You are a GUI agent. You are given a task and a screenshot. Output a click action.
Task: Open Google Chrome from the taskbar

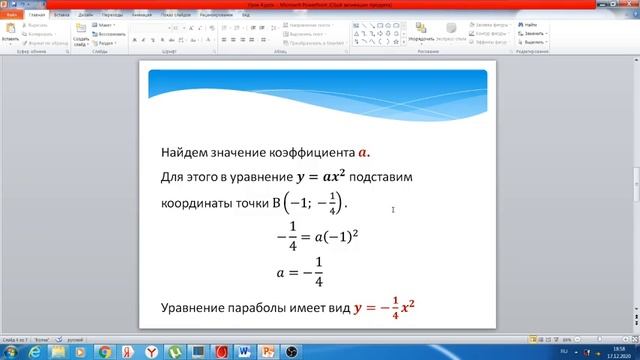pyautogui.click(x=104, y=351)
